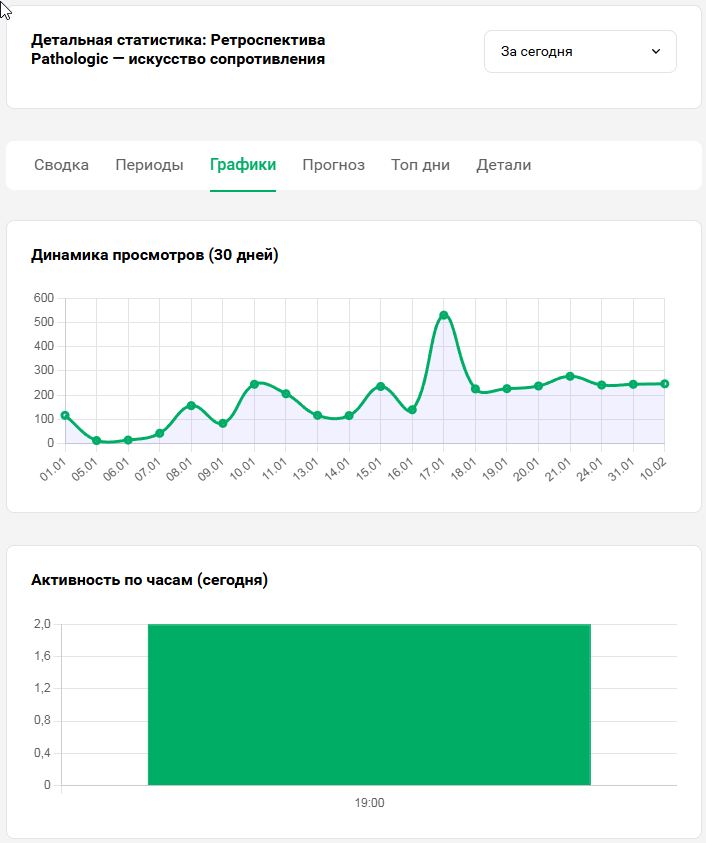Screen dimensions: 706x843
Task: Select the 21.01 data point on line
Action: [570, 376]
